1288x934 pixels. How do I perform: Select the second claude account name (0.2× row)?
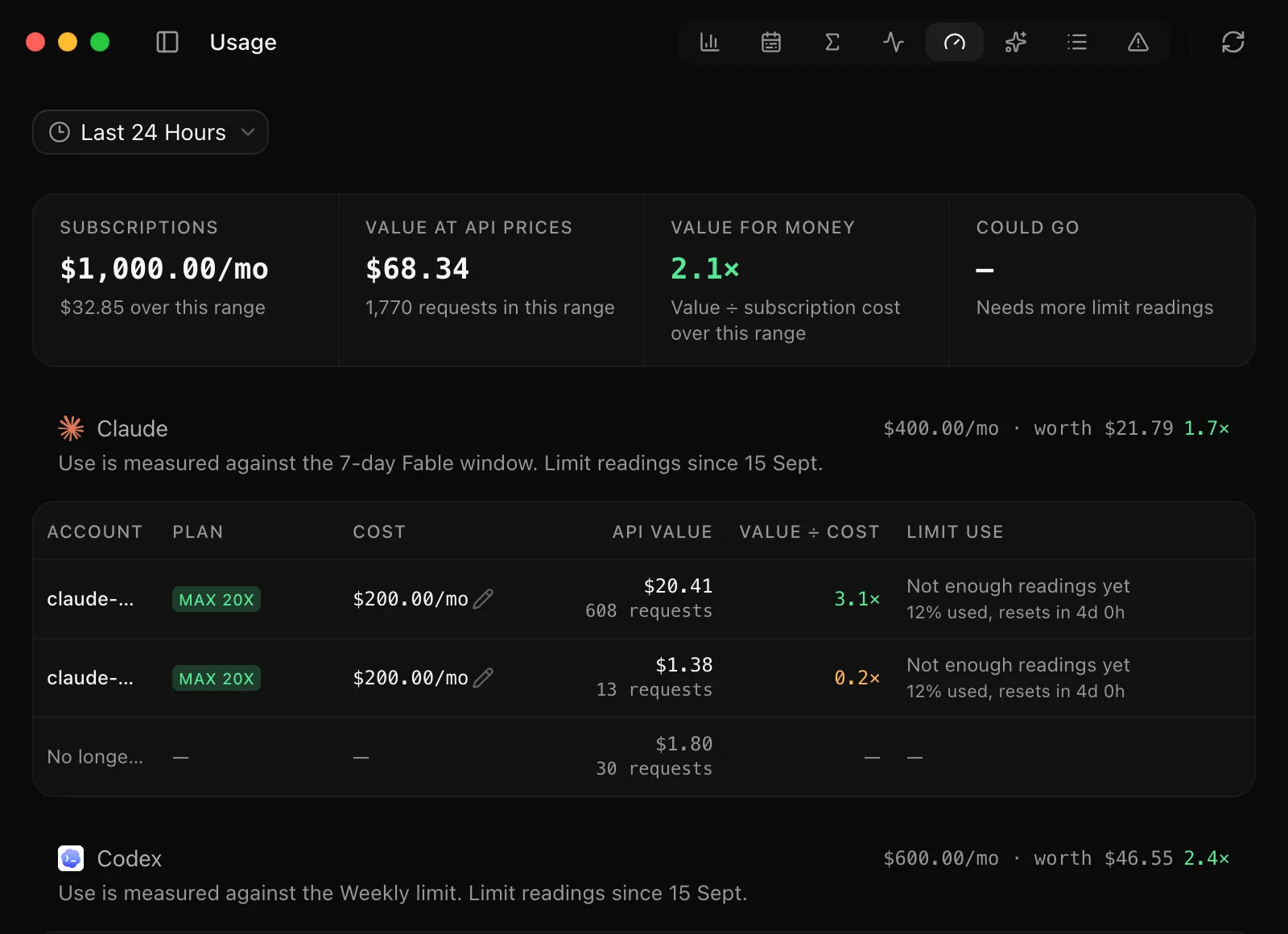(90, 678)
